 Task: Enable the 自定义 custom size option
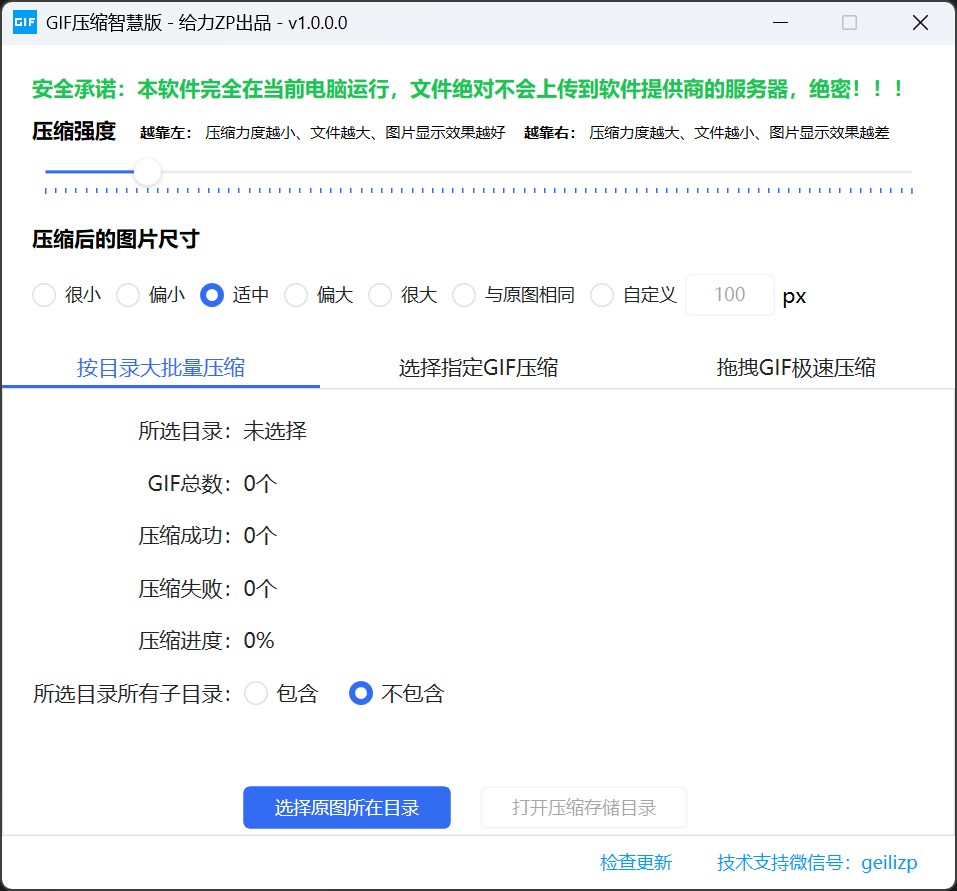tap(602, 295)
